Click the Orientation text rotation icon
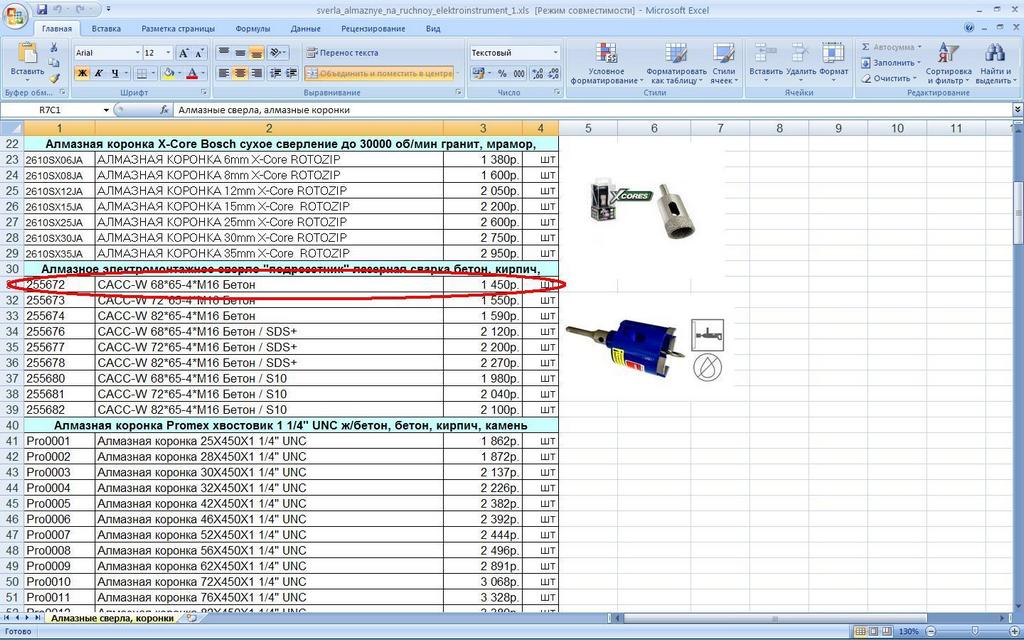1024x640 pixels. (278, 53)
